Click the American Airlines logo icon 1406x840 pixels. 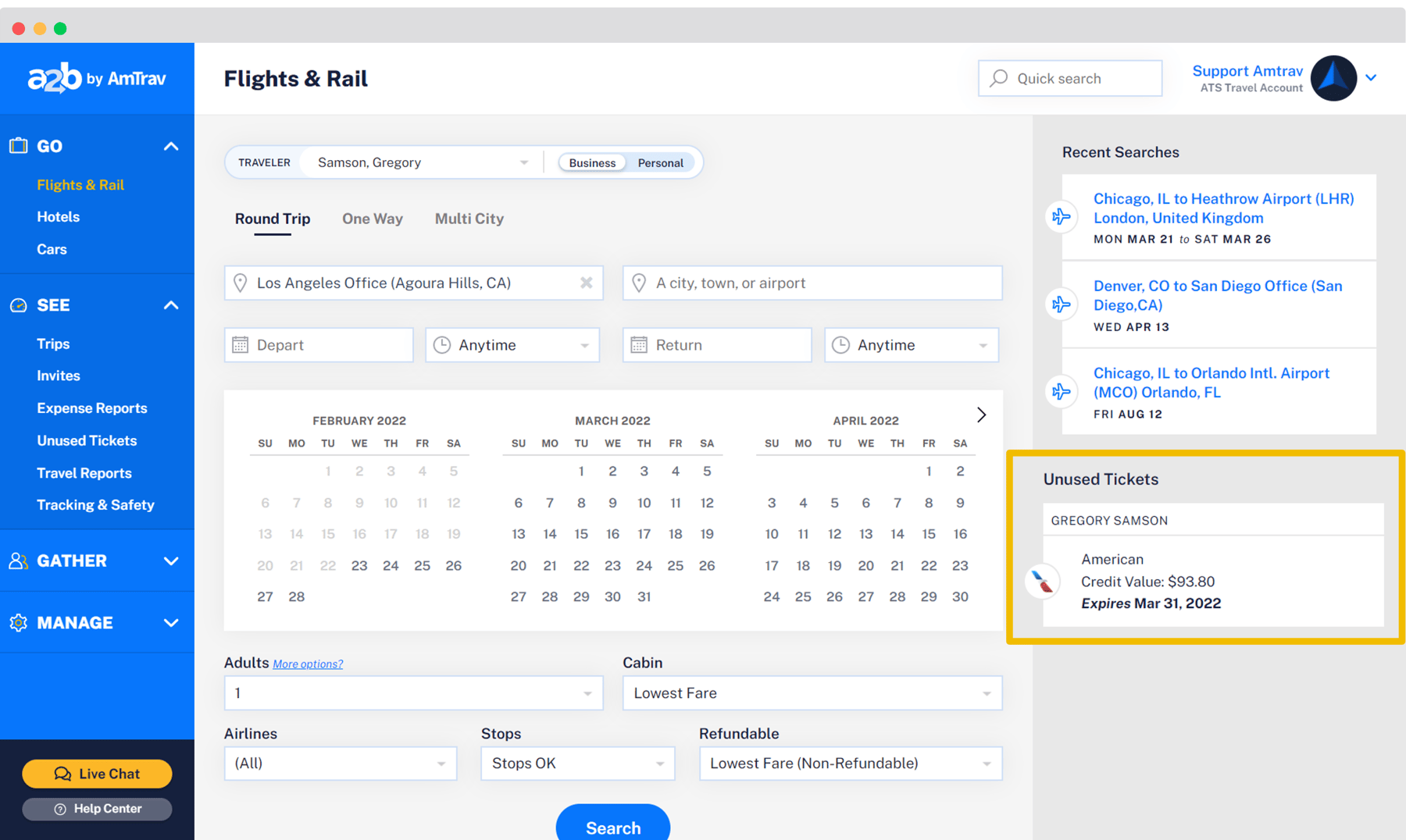pos(1043,582)
